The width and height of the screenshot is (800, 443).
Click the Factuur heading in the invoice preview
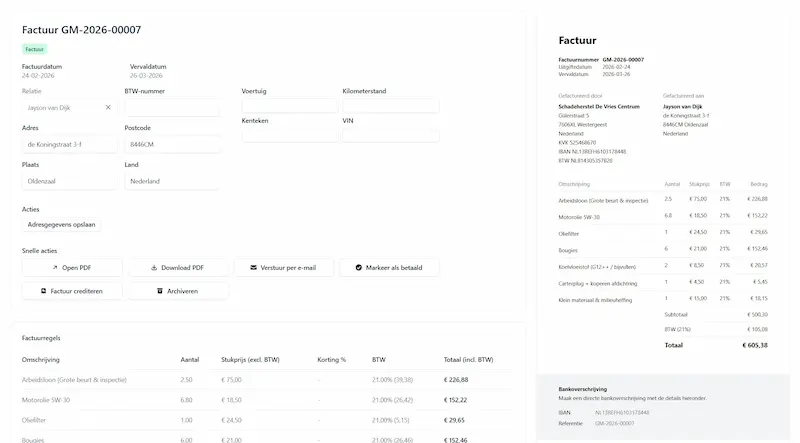click(578, 40)
